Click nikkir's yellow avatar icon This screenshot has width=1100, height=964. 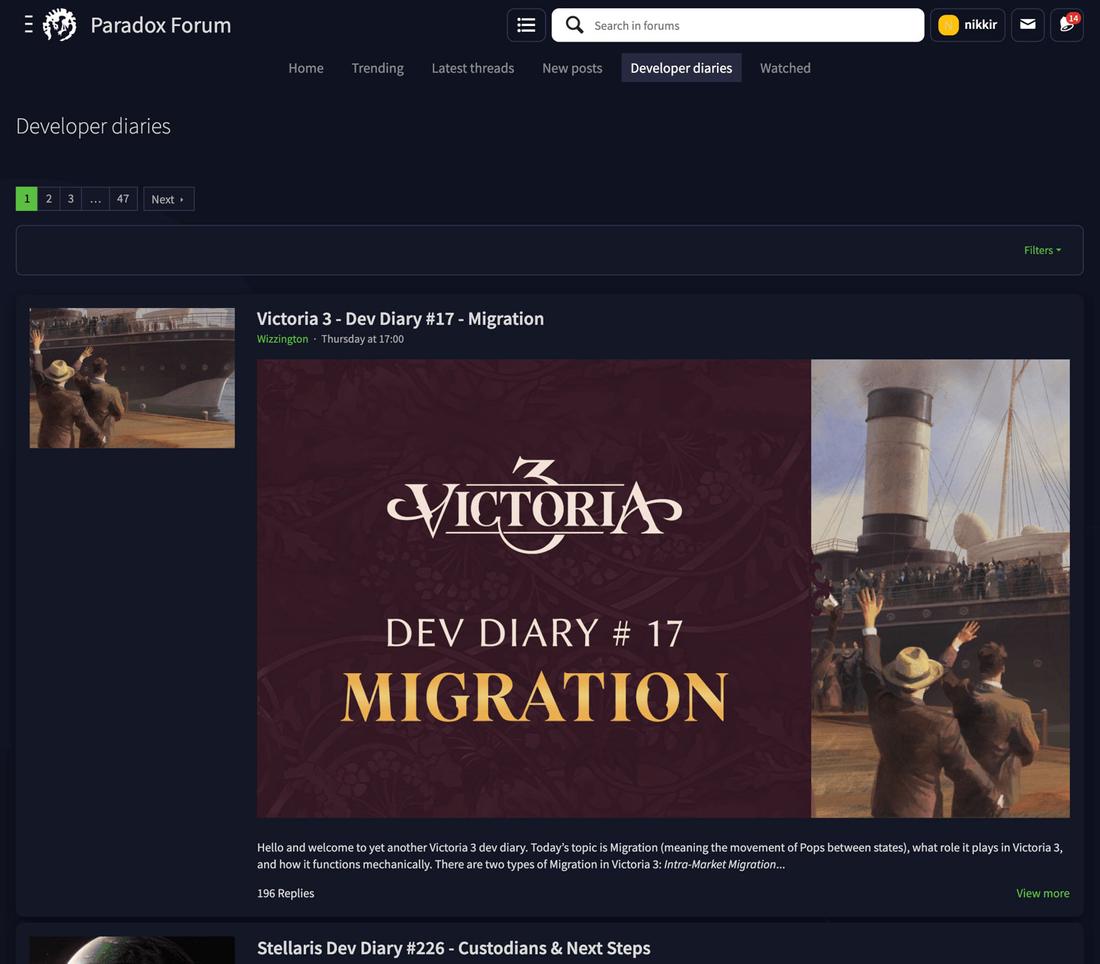coord(948,25)
